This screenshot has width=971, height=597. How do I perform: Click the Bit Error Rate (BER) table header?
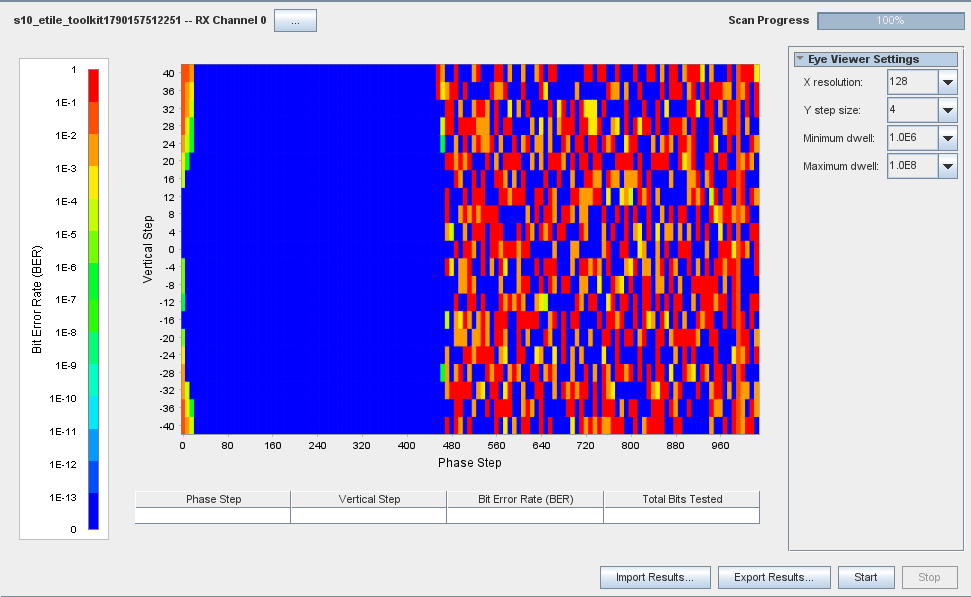click(525, 499)
